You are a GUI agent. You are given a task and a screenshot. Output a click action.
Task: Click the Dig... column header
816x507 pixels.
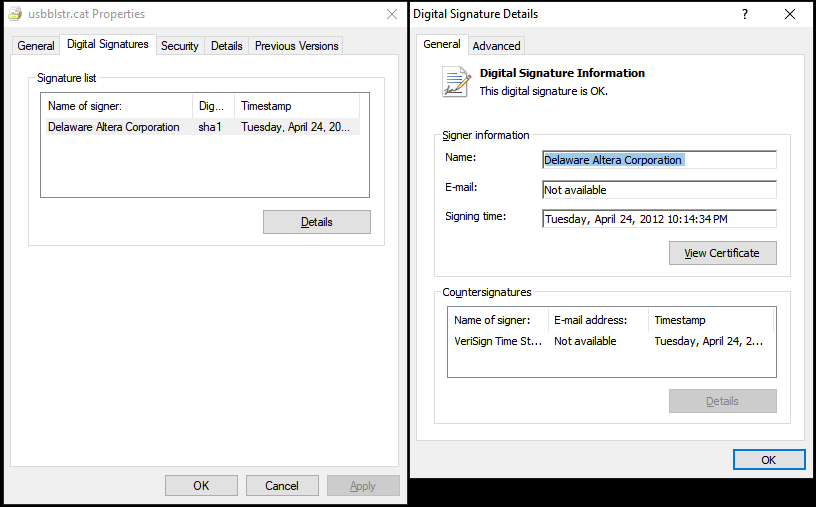213,106
